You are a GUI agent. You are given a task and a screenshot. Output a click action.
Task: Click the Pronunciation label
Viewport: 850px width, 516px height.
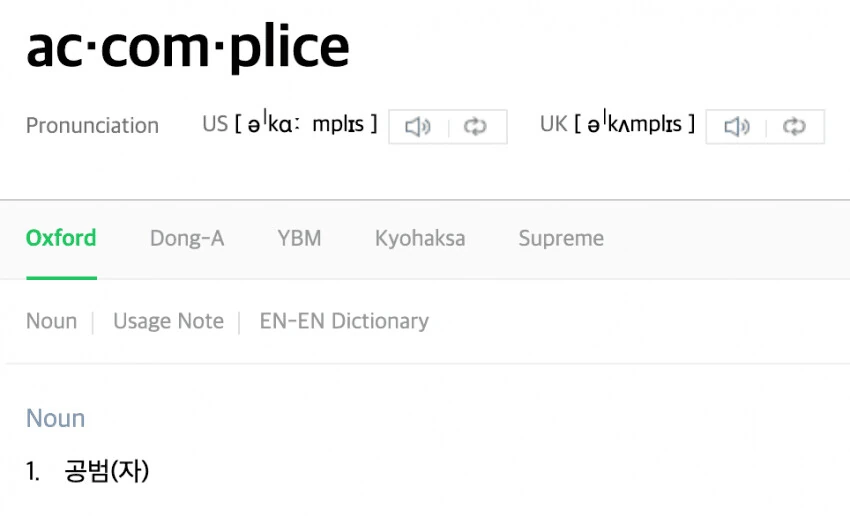(x=92, y=126)
